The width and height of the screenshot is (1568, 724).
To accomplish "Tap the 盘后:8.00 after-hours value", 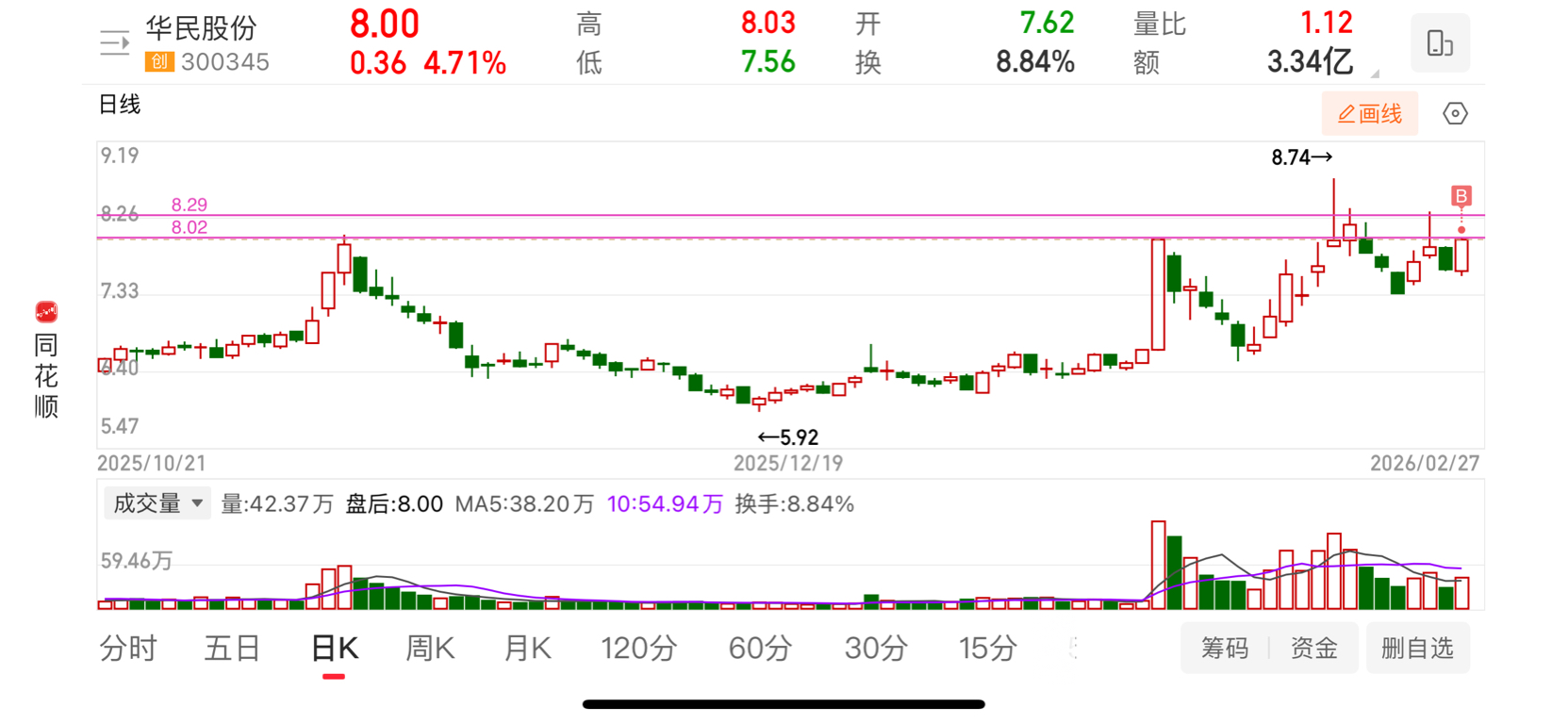I will point(394,504).
